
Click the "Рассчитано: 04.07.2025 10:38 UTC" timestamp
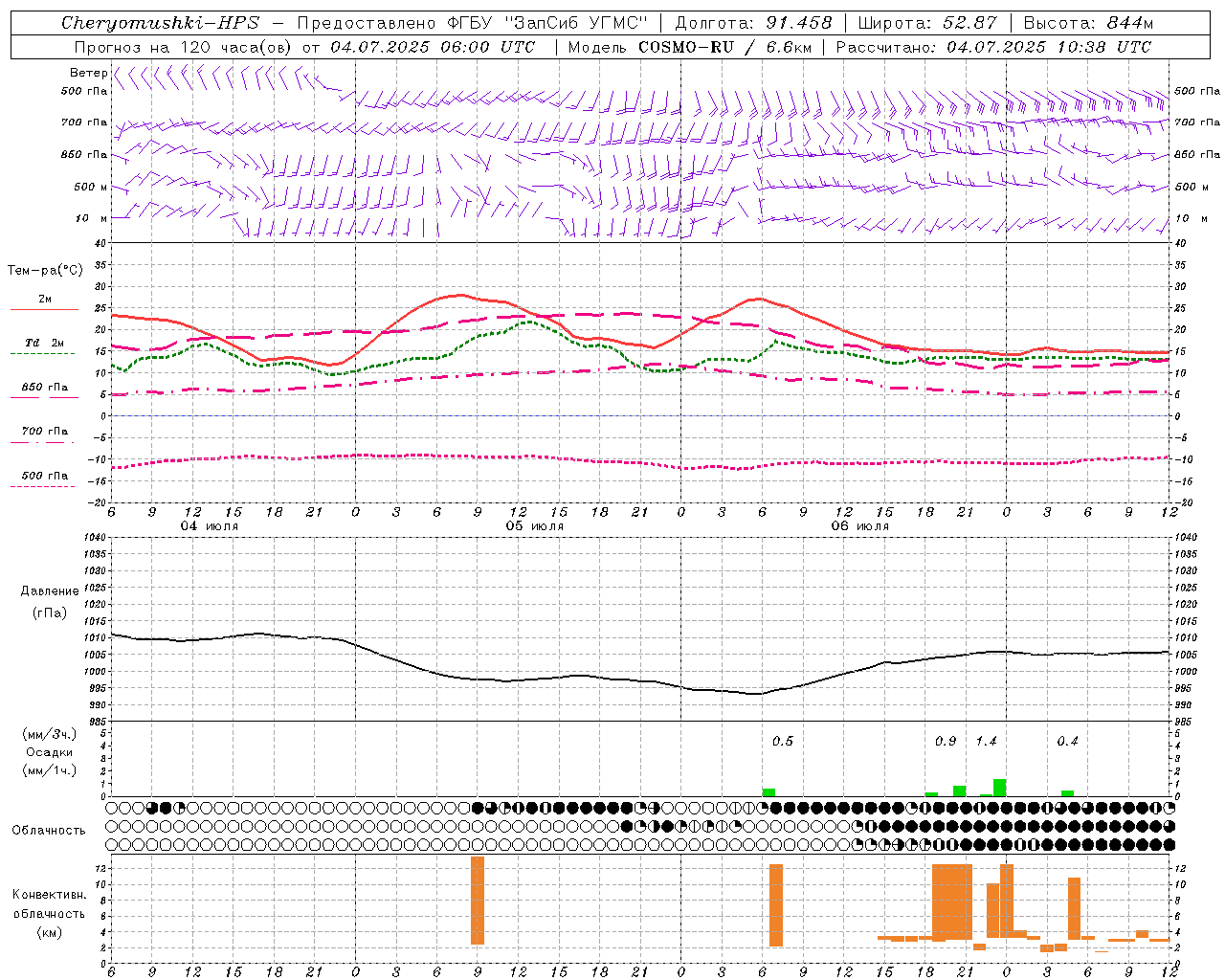(993, 47)
